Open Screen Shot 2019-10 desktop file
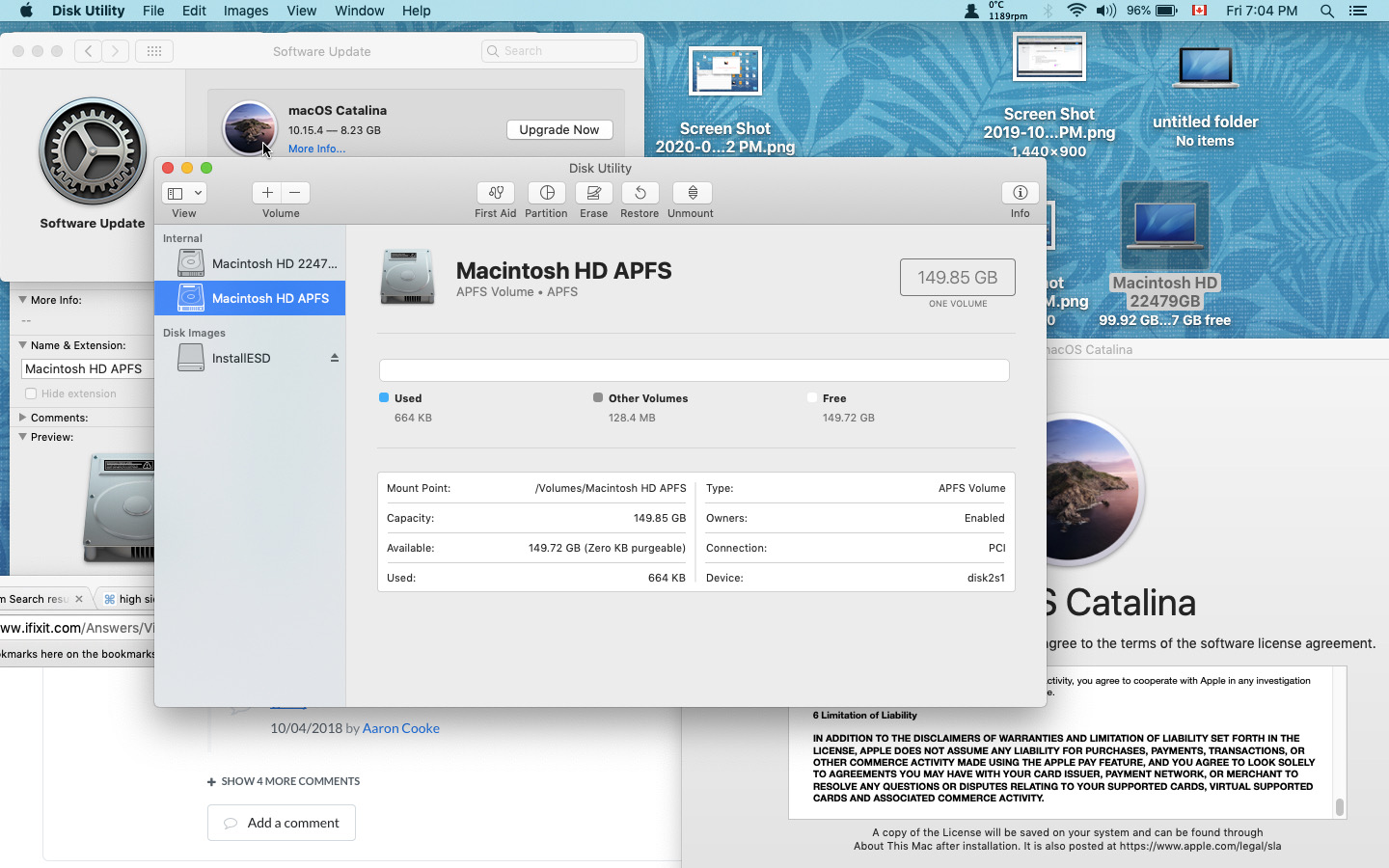Screen dimensions: 1389x868 click(x=1049, y=57)
